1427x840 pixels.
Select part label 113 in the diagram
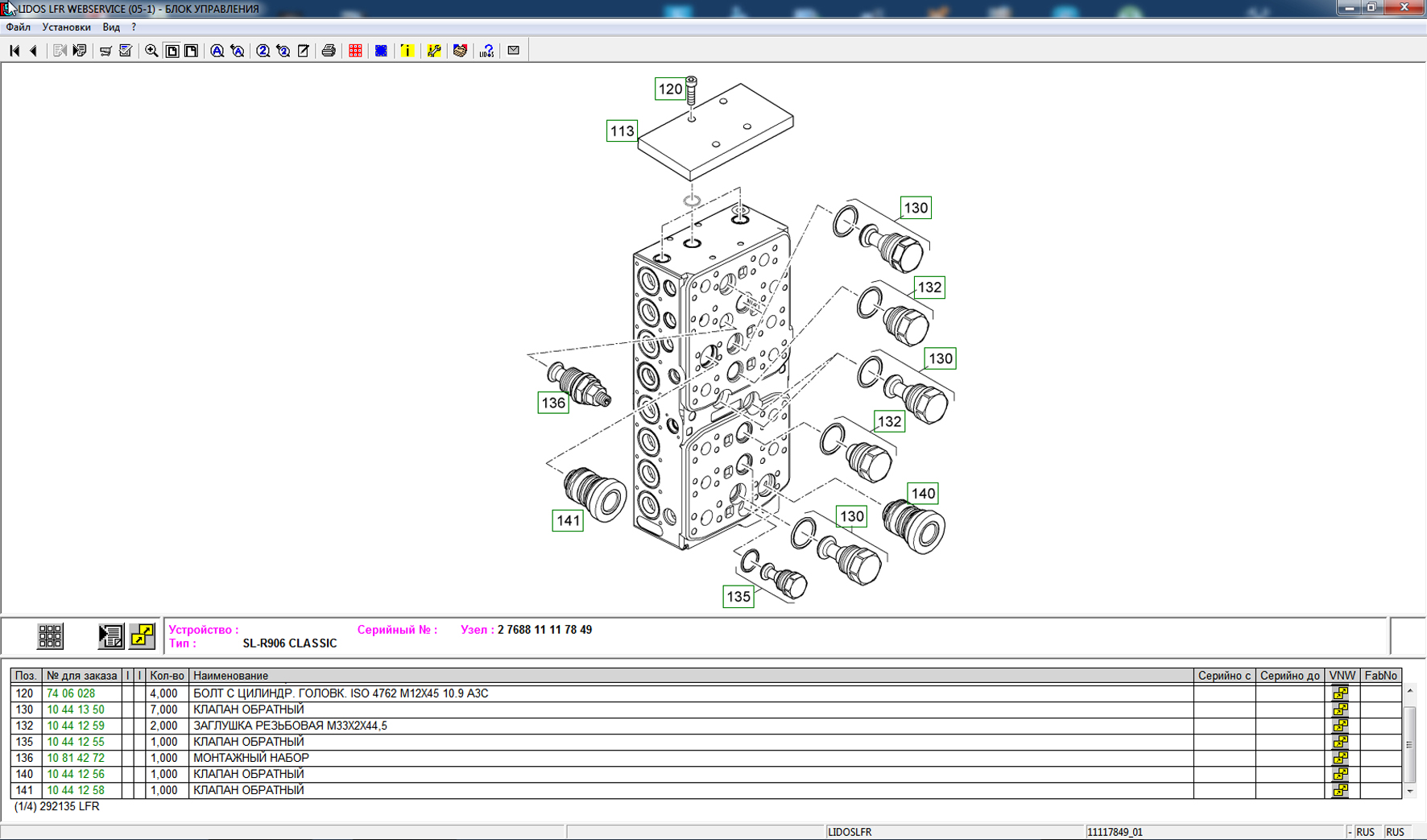tap(622, 131)
